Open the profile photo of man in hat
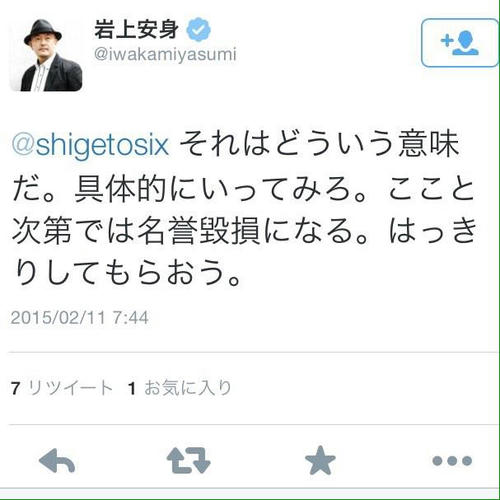The image size is (500, 500). tap(46, 55)
